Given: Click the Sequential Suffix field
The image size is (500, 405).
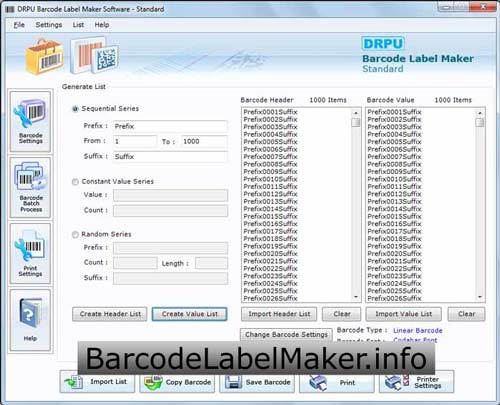Looking at the screenshot, I should click(x=170, y=157).
